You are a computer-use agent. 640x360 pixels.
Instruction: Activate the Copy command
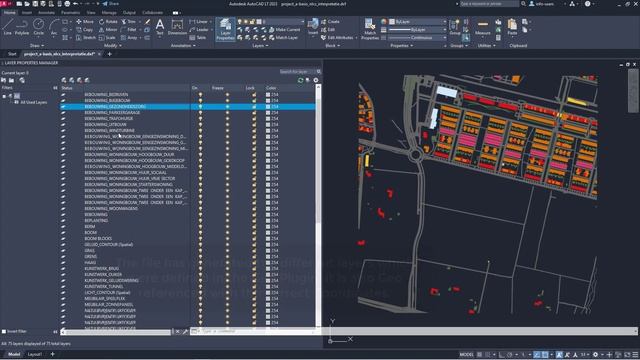click(x=85, y=30)
